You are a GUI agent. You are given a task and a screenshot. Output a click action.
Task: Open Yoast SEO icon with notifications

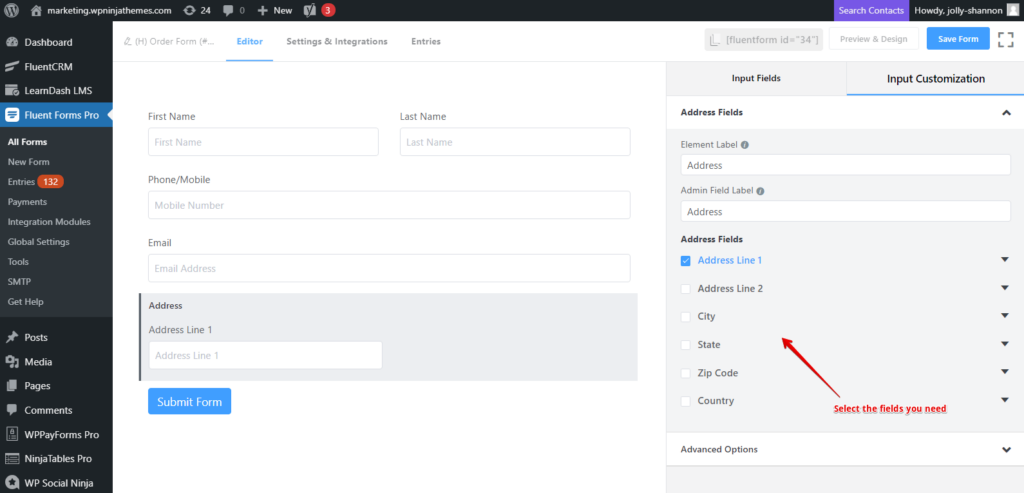pyautogui.click(x=310, y=10)
